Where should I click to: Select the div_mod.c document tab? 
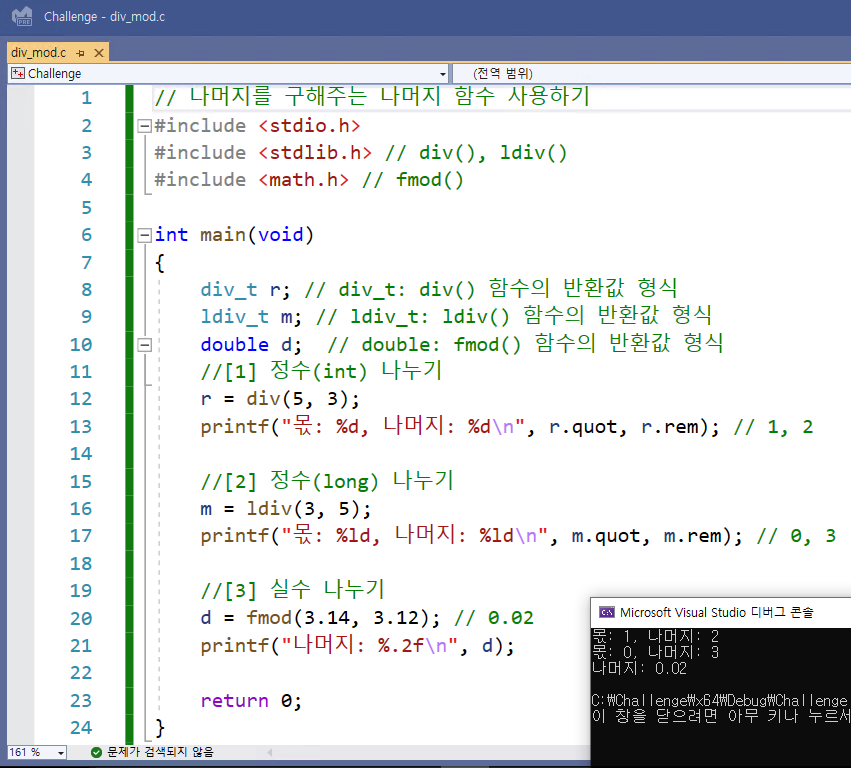pos(38,52)
